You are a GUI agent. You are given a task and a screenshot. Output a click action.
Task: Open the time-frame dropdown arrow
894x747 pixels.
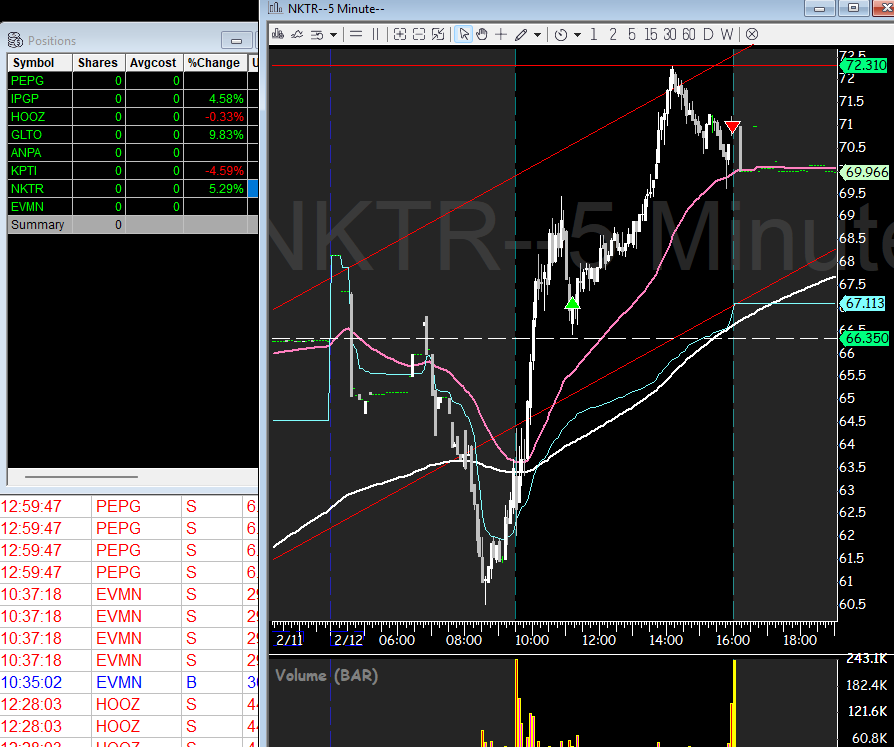tap(577, 35)
